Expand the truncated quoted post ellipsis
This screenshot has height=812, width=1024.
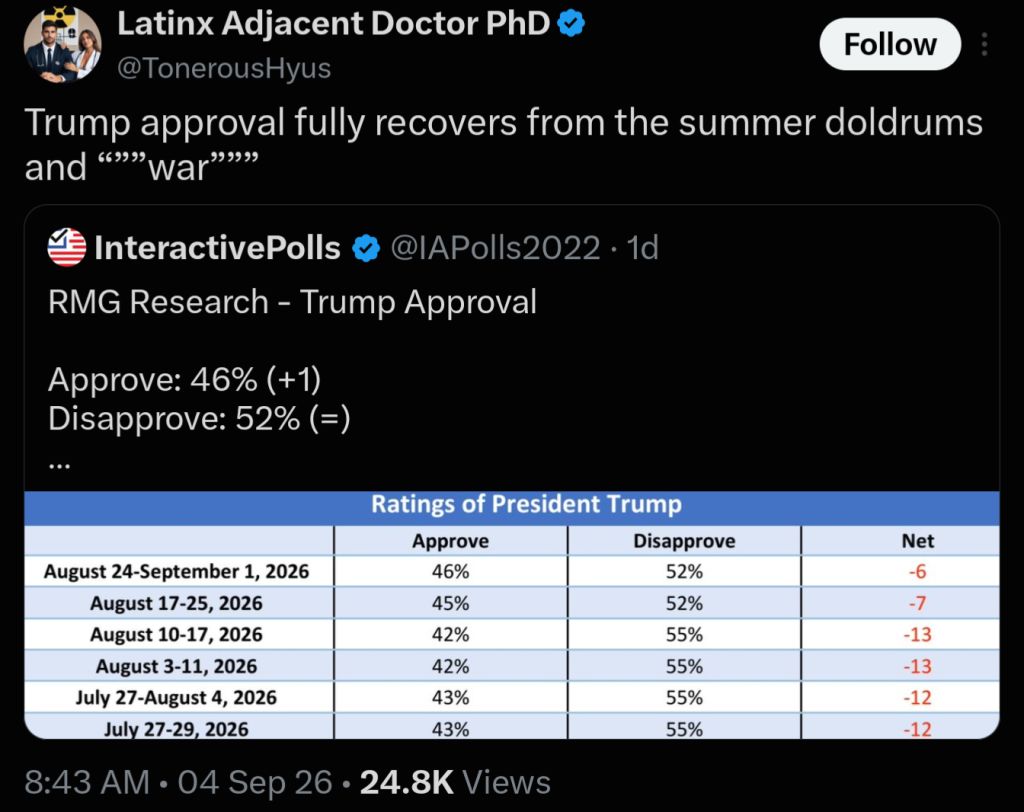pyautogui.click(x=59, y=466)
